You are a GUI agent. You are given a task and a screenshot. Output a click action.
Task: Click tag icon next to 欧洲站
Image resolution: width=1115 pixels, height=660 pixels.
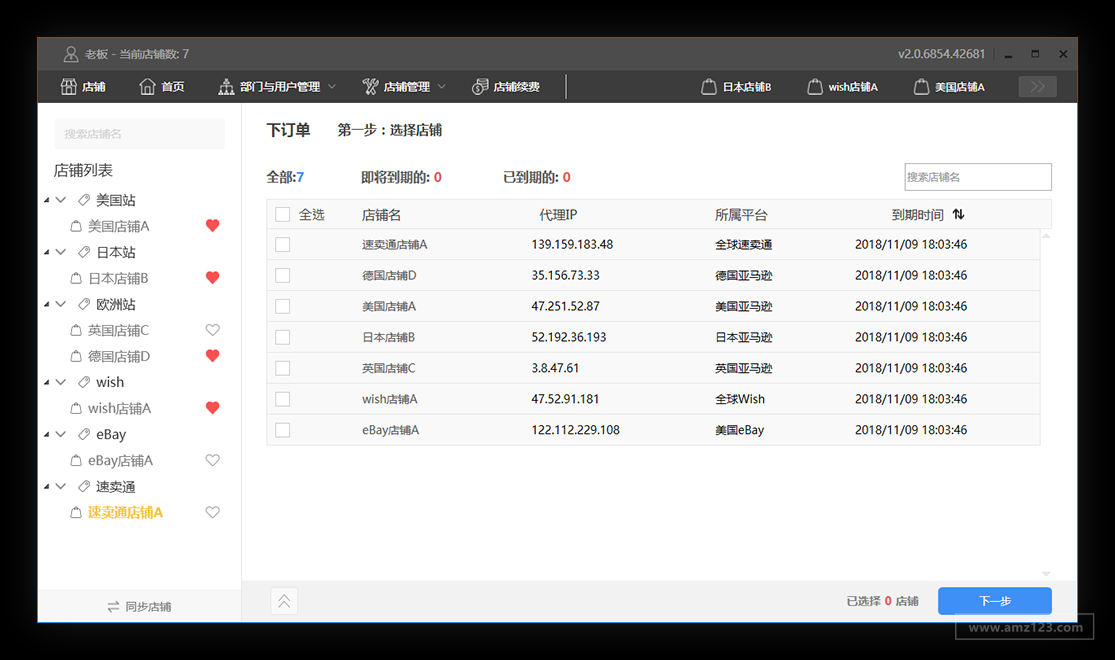(84, 304)
